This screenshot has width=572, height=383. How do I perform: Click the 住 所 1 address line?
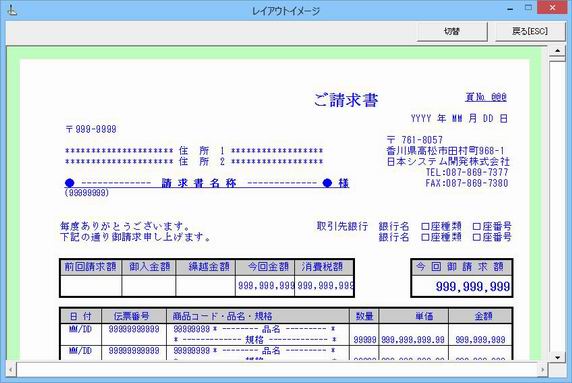(x=194, y=151)
